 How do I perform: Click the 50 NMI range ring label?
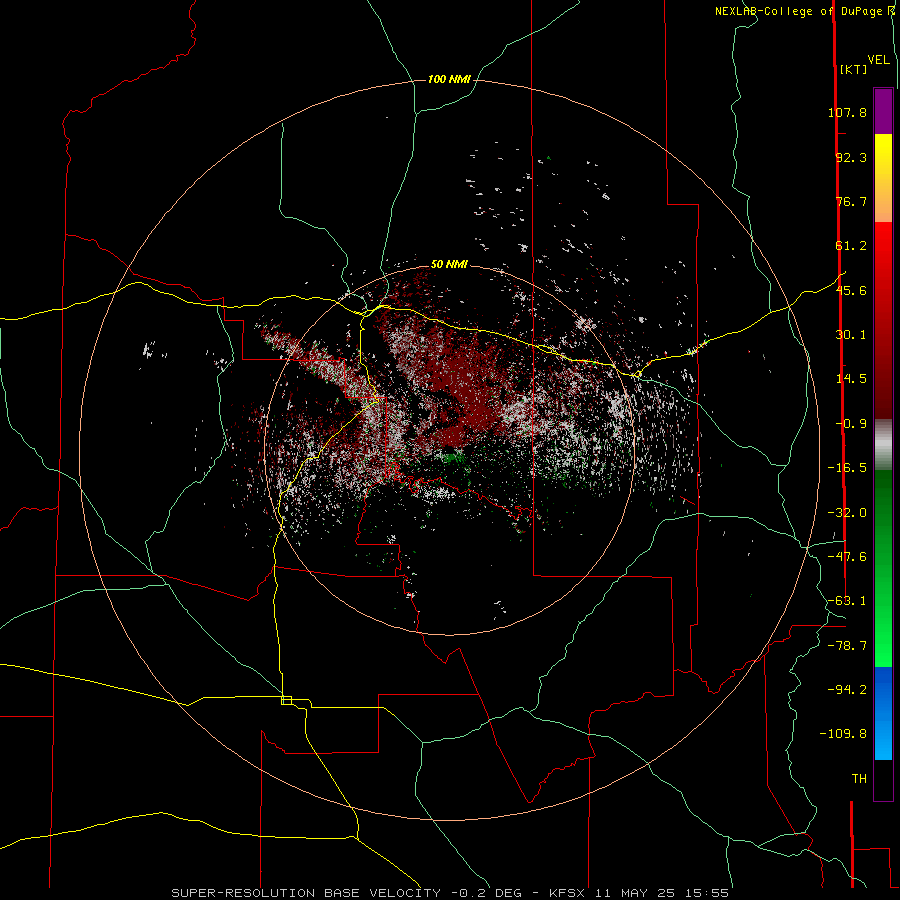449,264
